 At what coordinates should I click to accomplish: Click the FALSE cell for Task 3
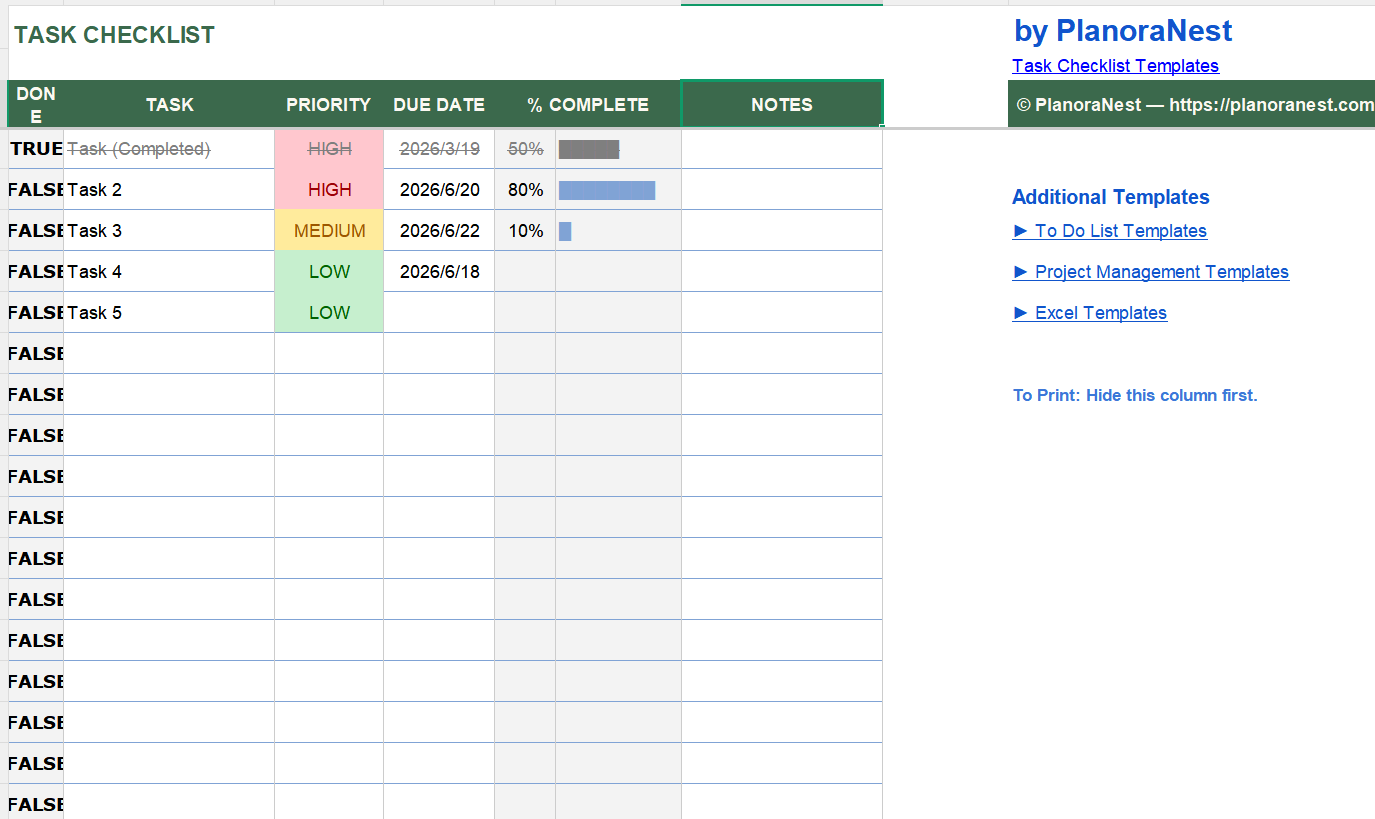point(36,231)
